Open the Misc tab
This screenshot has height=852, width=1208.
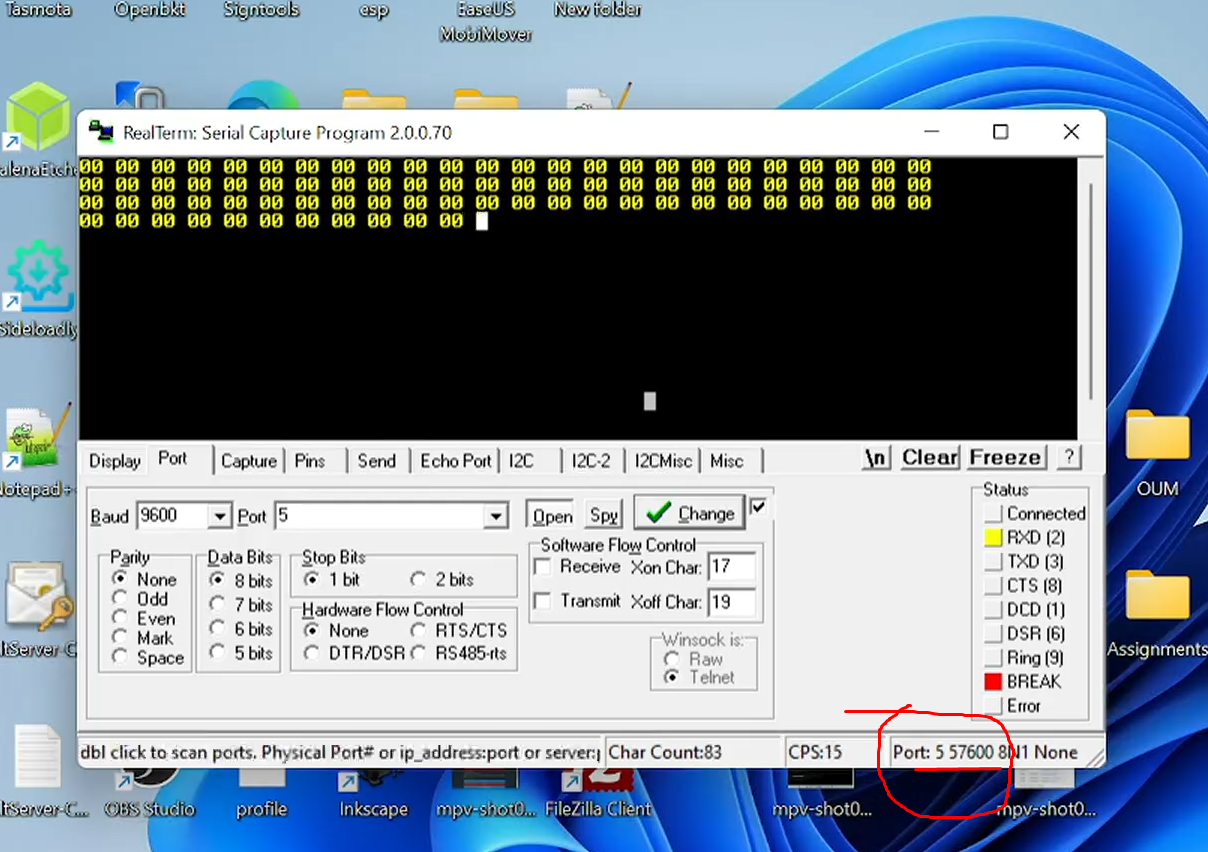coord(727,461)
